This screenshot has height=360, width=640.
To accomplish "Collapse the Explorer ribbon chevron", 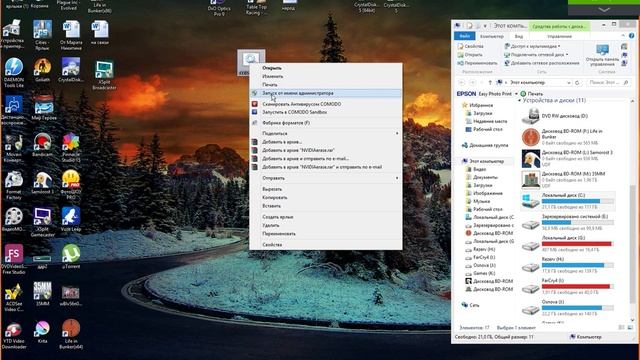I will click(623, 36).
